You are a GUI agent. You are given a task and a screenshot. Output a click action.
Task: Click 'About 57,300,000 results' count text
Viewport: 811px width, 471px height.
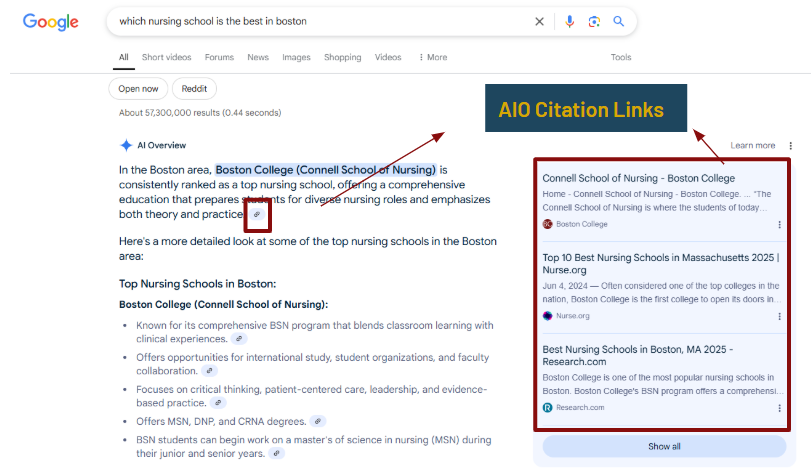click(x=200, y=113)
